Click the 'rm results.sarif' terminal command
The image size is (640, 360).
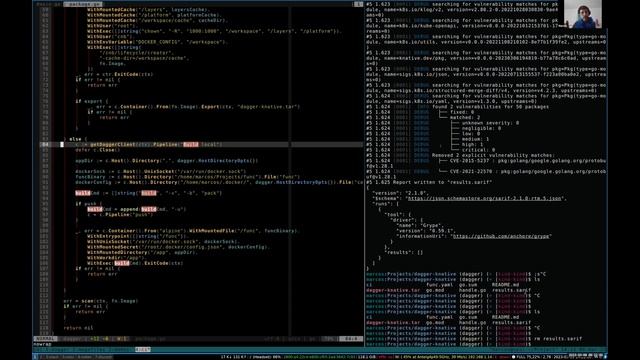point(558,339)
